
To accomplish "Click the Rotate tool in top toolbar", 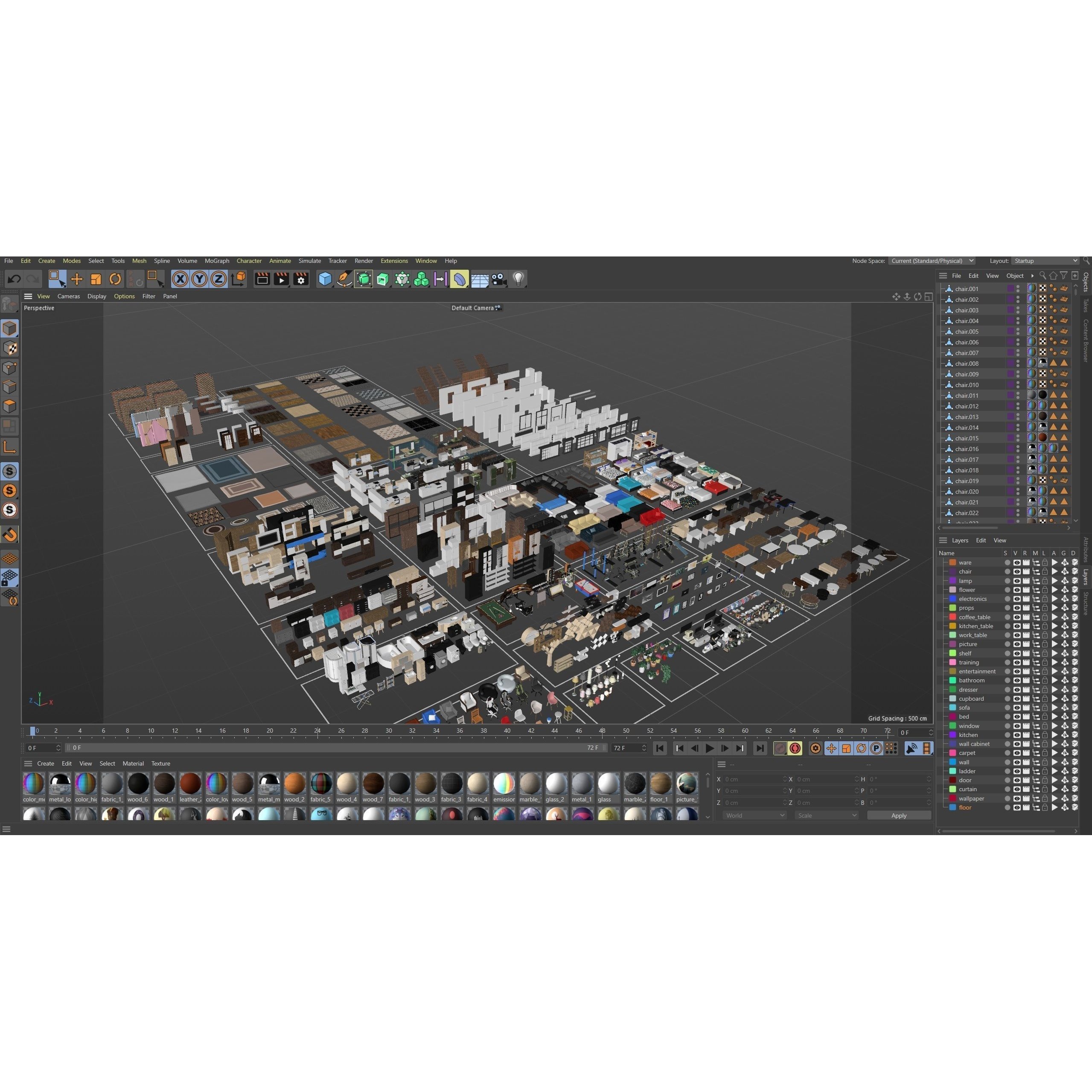I will (x=115, y=279).
